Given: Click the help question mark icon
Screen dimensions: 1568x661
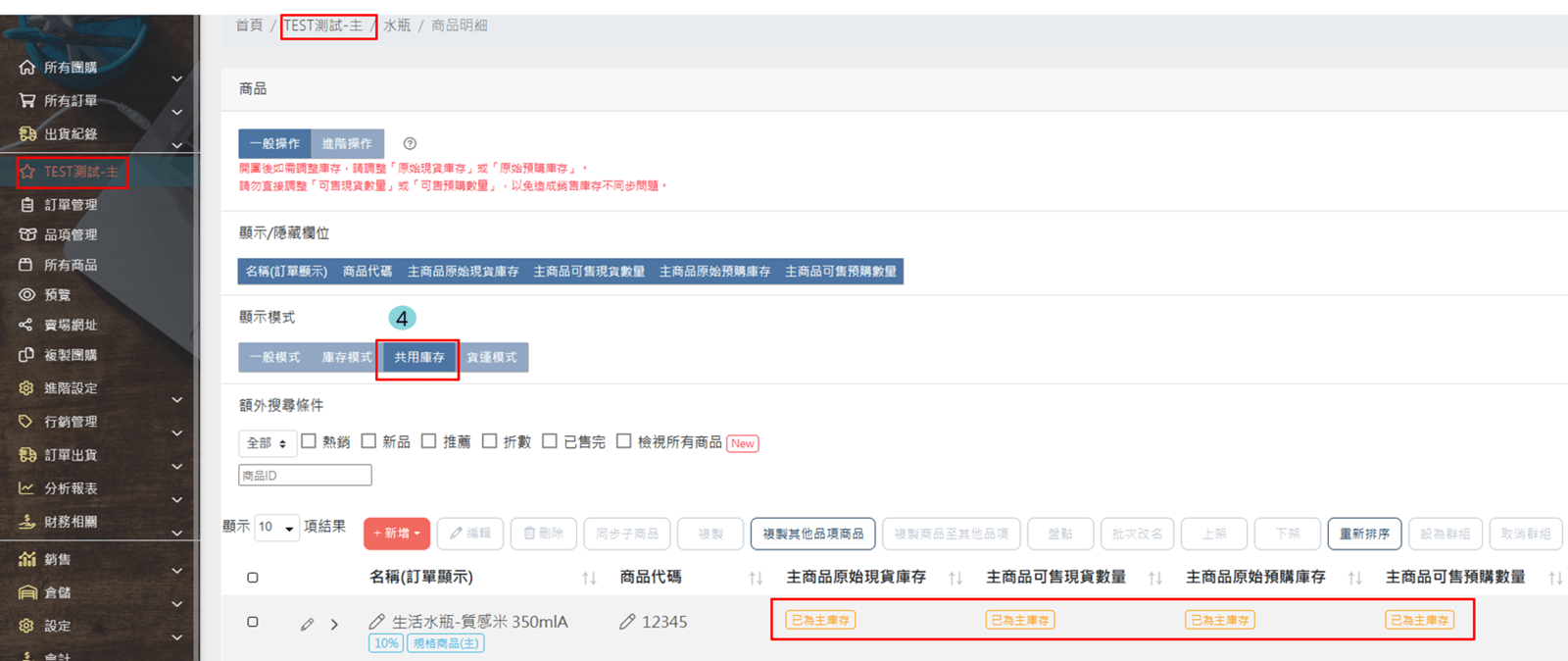Looking at the screenshot, I should click(410, 143).
